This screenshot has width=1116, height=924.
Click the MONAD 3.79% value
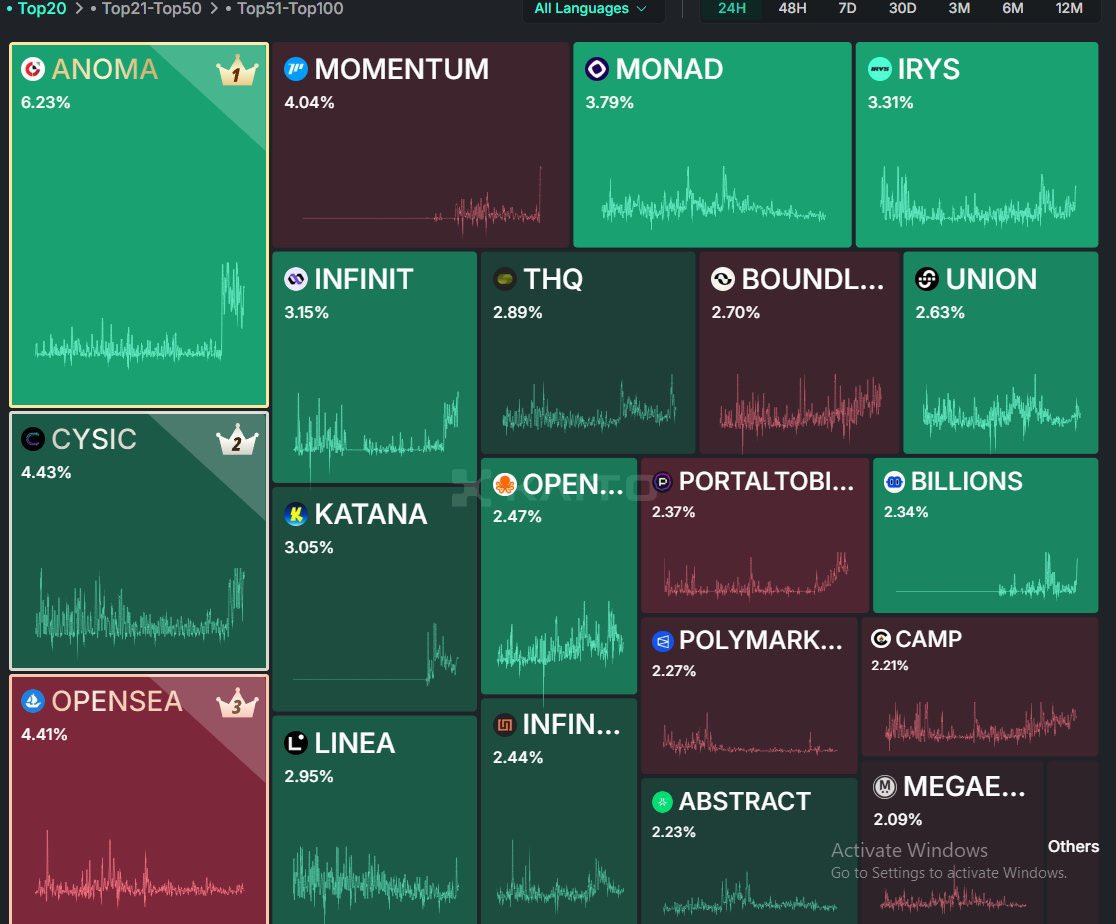(x=609, y=103)
